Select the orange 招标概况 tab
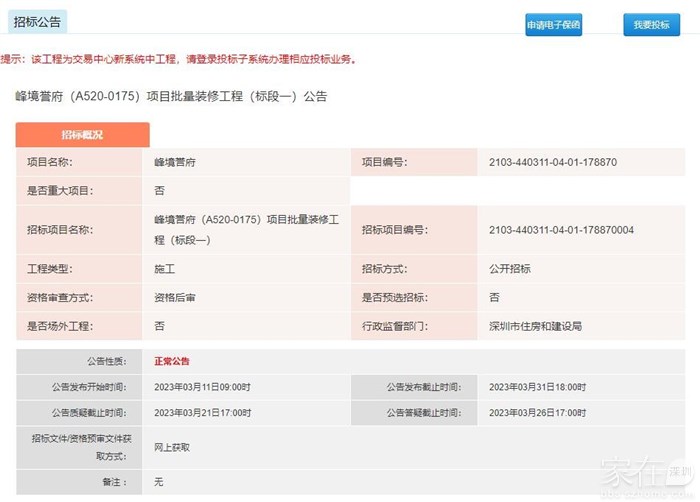The height and width of the screenshot is (502, 700). pyautogui.click(x=82, y=134)
